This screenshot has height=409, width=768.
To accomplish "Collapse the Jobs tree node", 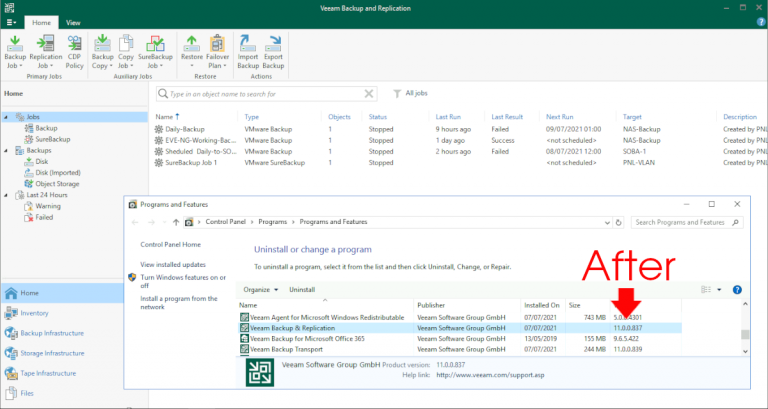I will point(6,117).
